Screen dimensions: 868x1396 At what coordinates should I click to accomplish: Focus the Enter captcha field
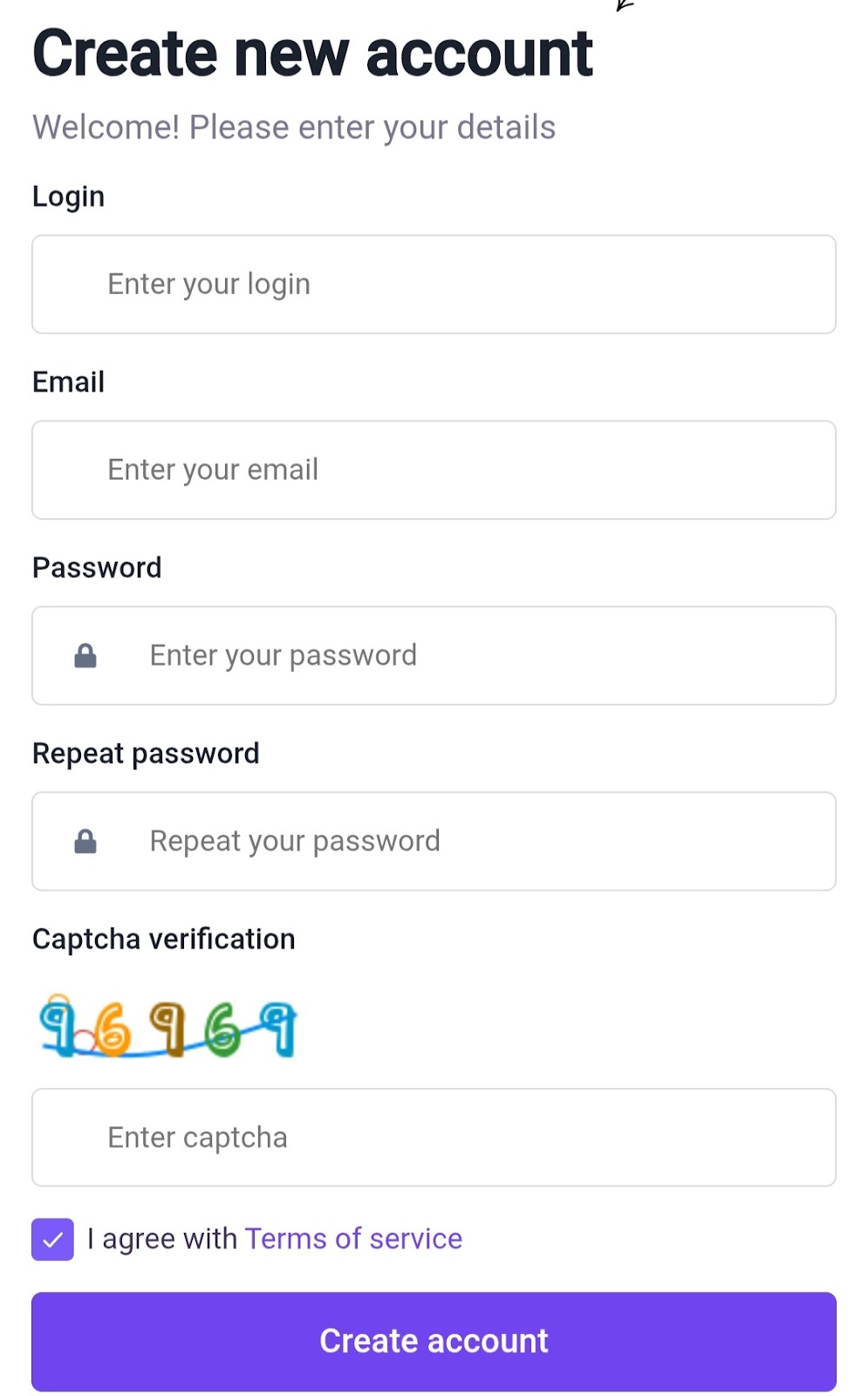(x=434, y=1137)
